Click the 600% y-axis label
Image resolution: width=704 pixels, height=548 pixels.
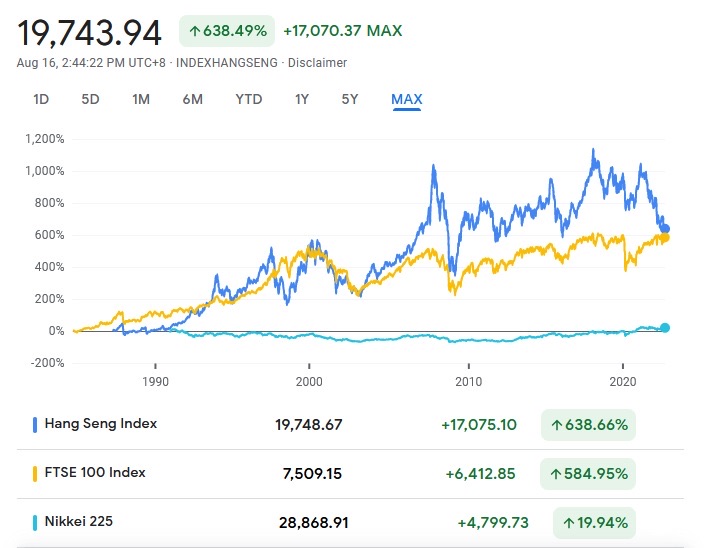pos(50,235)
